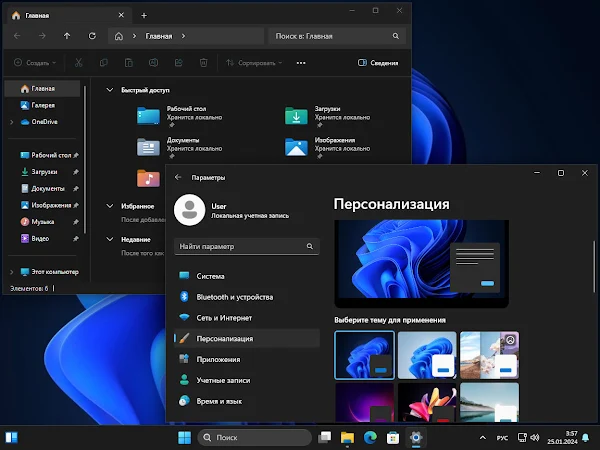Show hidden tray icons chevron
The width and height of the screenshot is (600, 450).
(483, 437)
